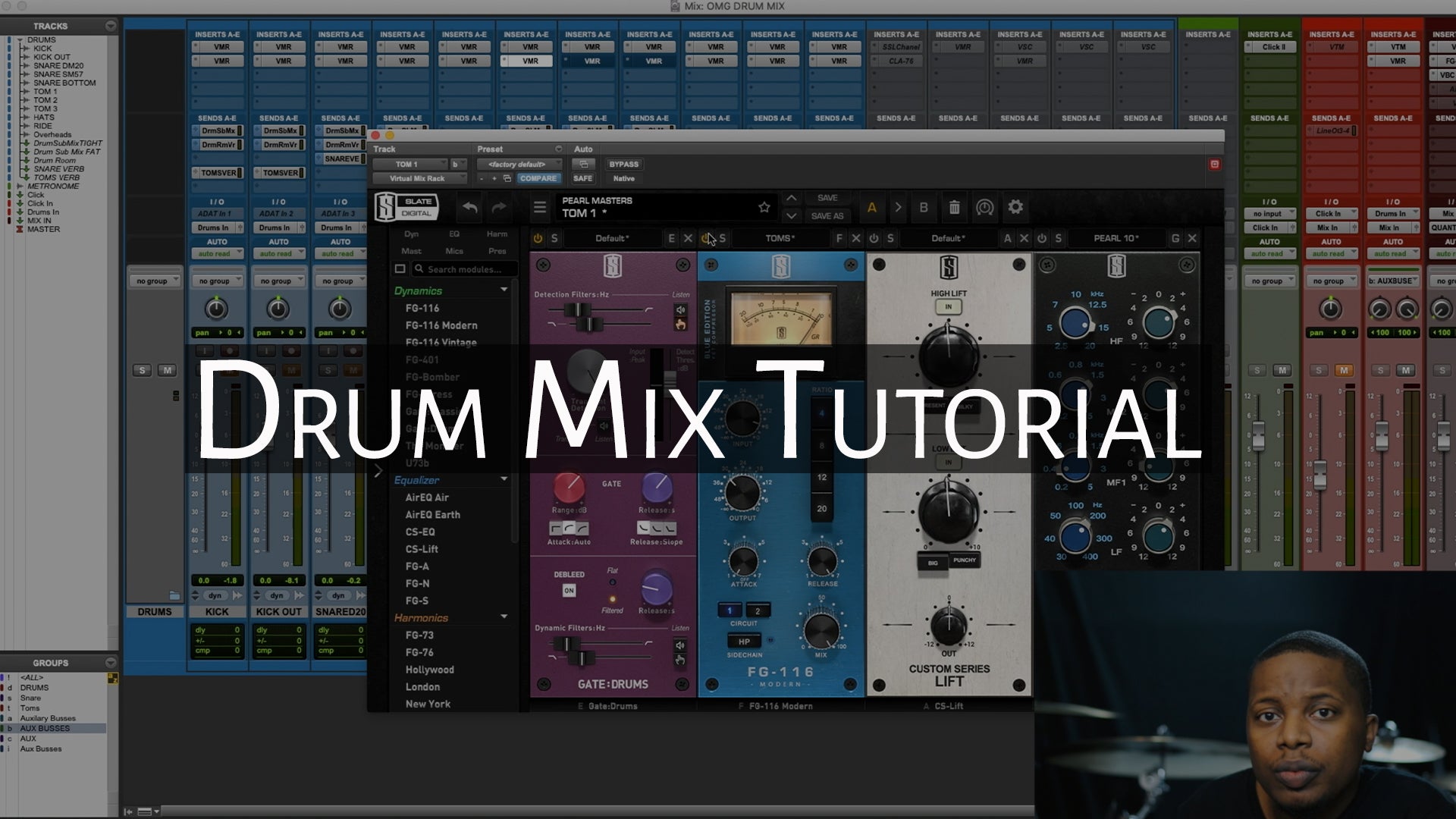Screen dimensions: 1456x819
Task: Select Mics filter tab
Action: tap(454, 251)
